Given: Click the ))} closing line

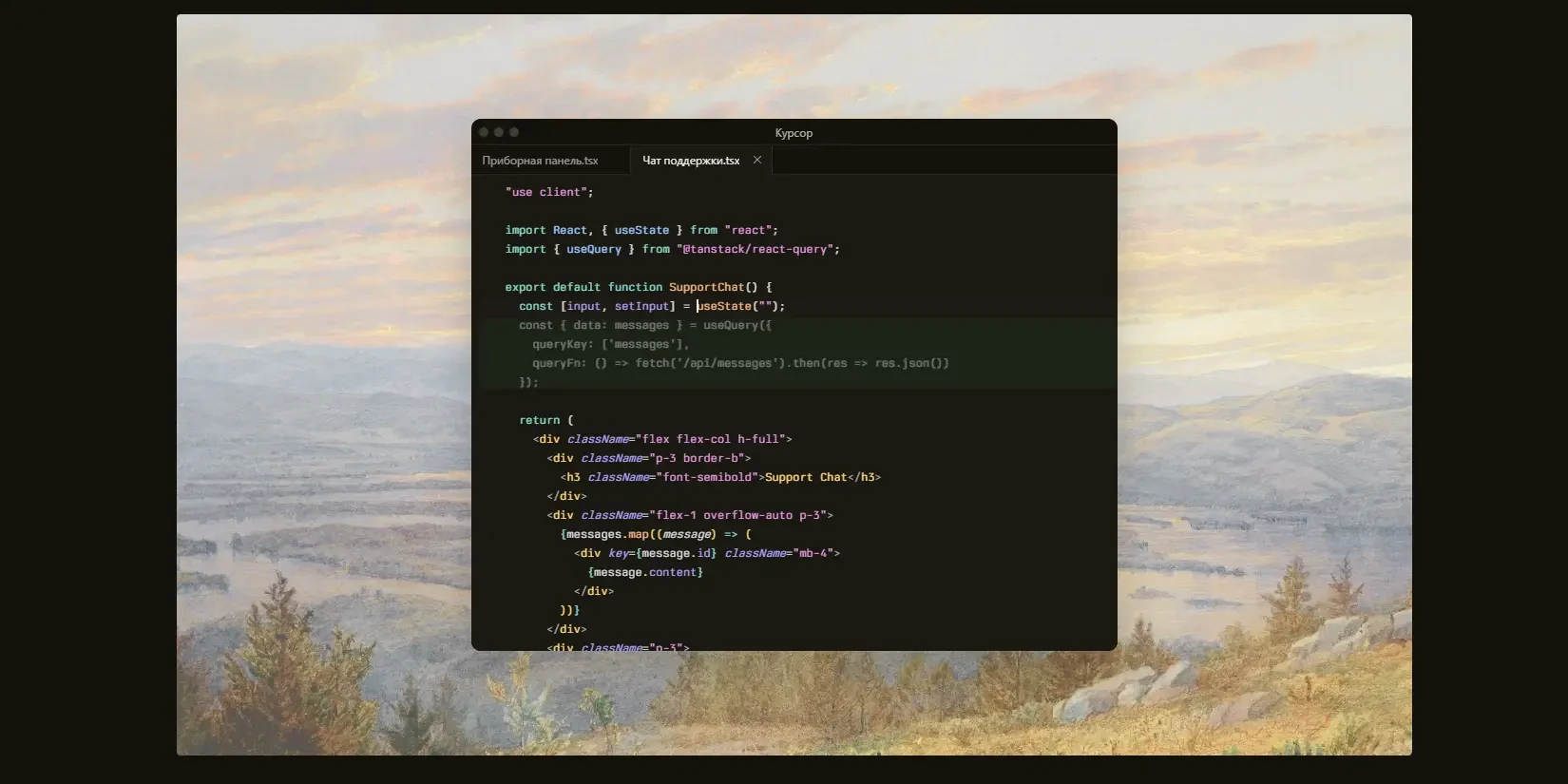Looking at the screenshot, I should click(x=570, y=610).
